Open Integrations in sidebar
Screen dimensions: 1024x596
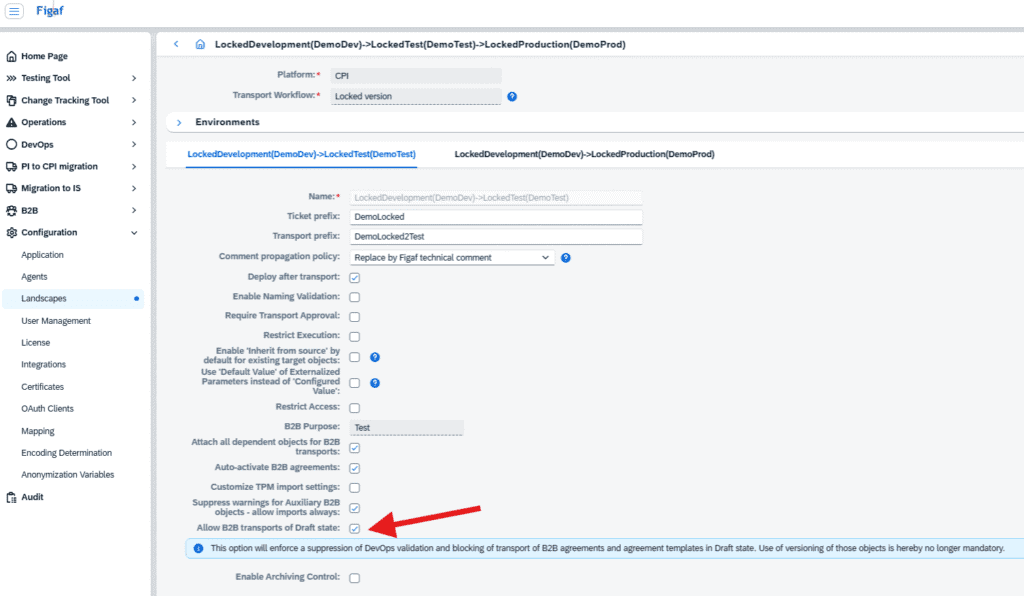pyautogui.click(x=43, y=364)
